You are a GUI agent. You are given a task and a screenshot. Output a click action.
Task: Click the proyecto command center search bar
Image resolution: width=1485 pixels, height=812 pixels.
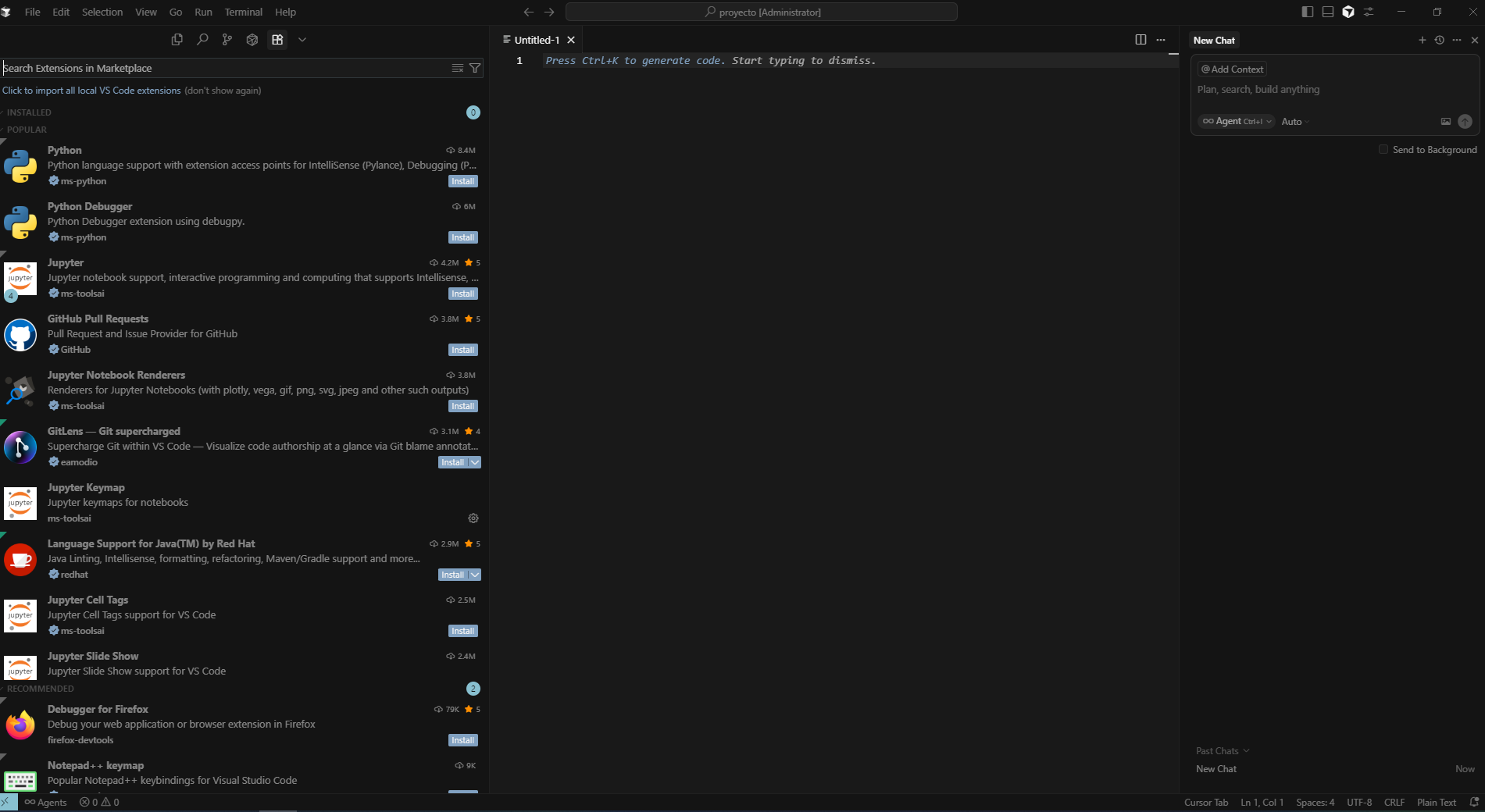pyautogui.click(x=762, y=12)
